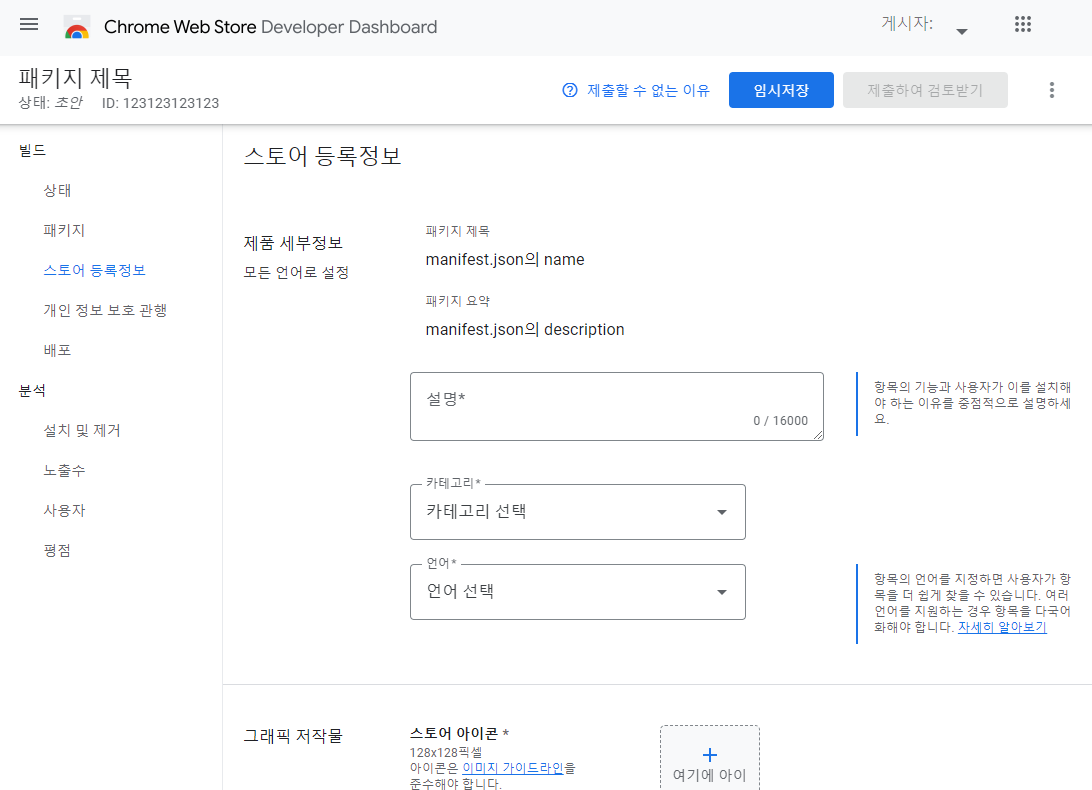
Task: Click 제출할 수 없는 이유 link
Action: [x=648, y=91]
